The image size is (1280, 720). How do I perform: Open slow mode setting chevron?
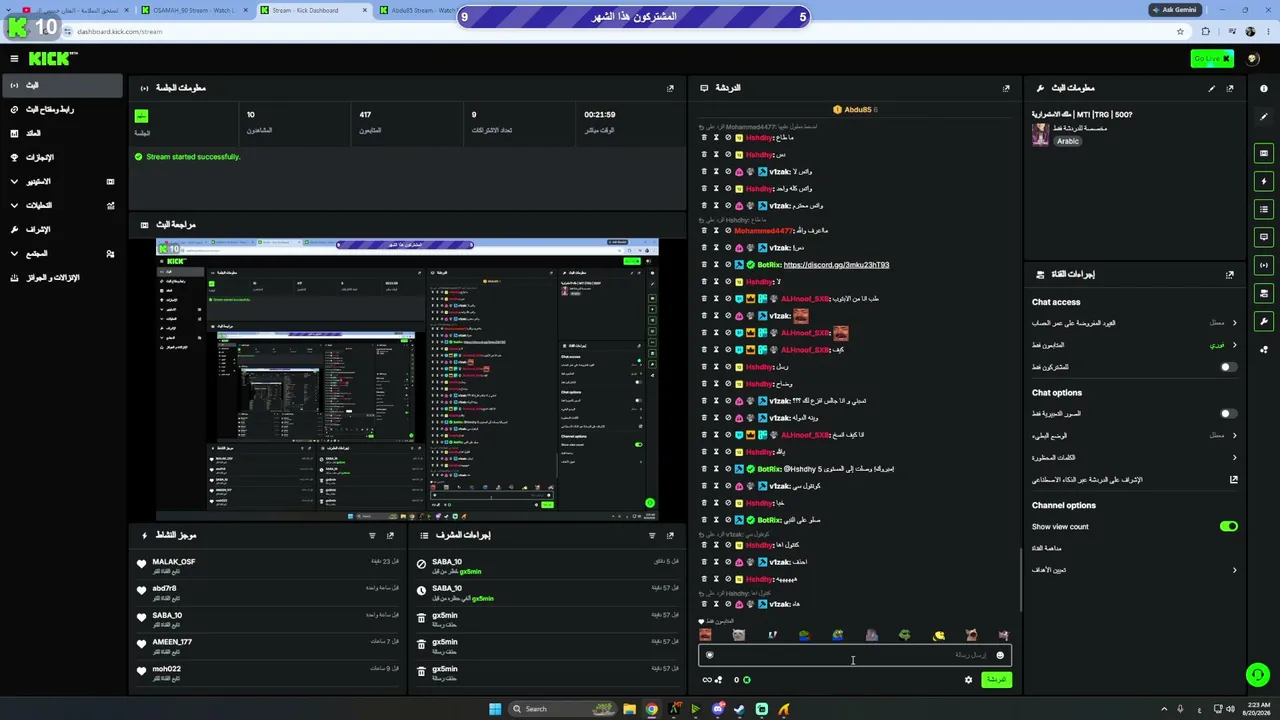click(x=1234, y=436)
